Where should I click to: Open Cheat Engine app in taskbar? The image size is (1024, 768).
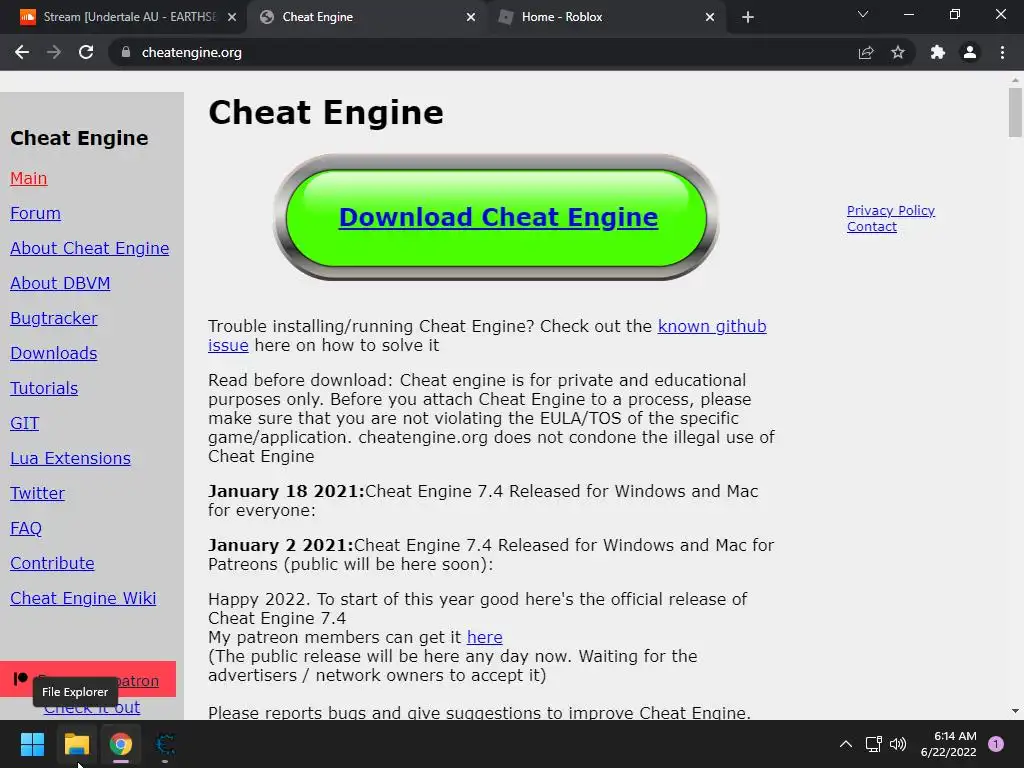tap(165, 744)
